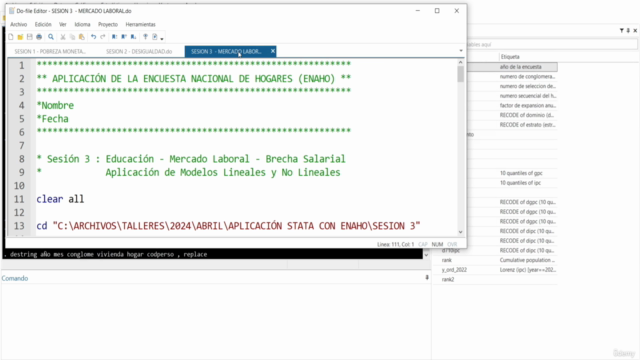Viewport: 640px width, 360px height.
Task: Open the tab list dropdown arrow
Action: 461,51
